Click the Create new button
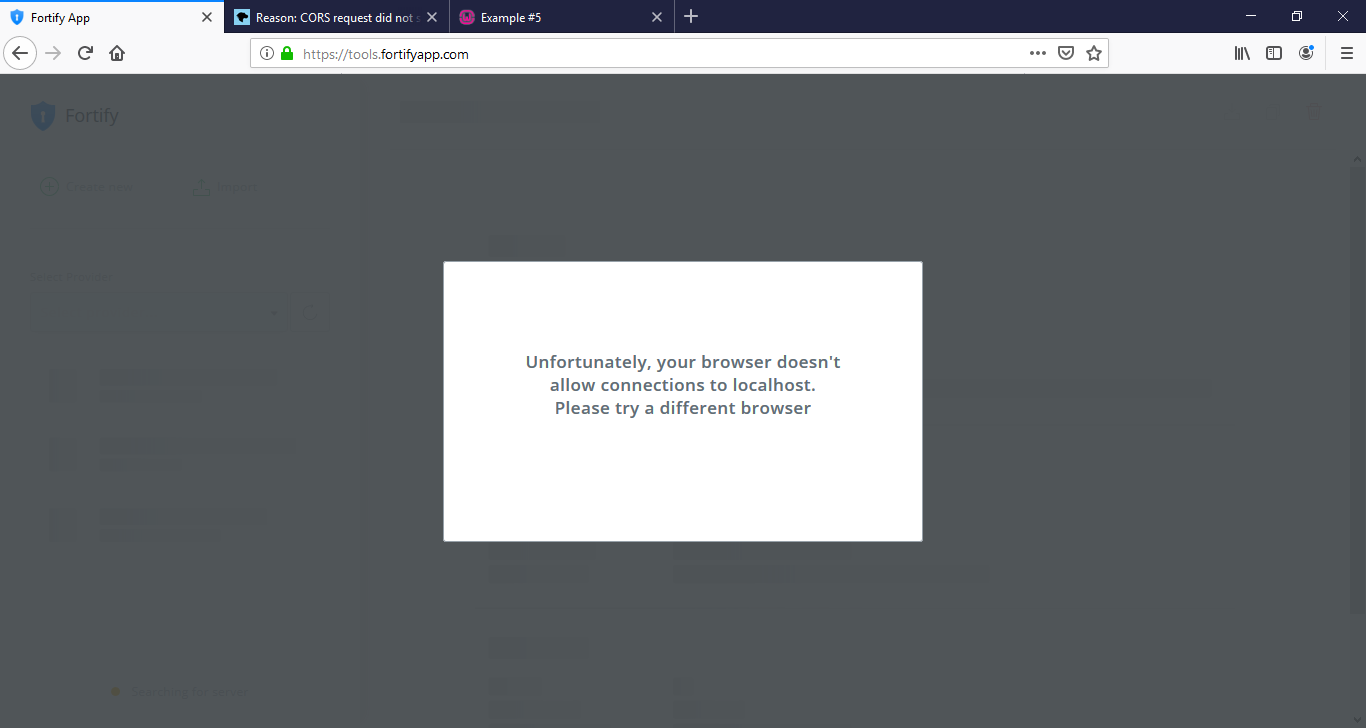1366x728 pixels. point(86,186)
